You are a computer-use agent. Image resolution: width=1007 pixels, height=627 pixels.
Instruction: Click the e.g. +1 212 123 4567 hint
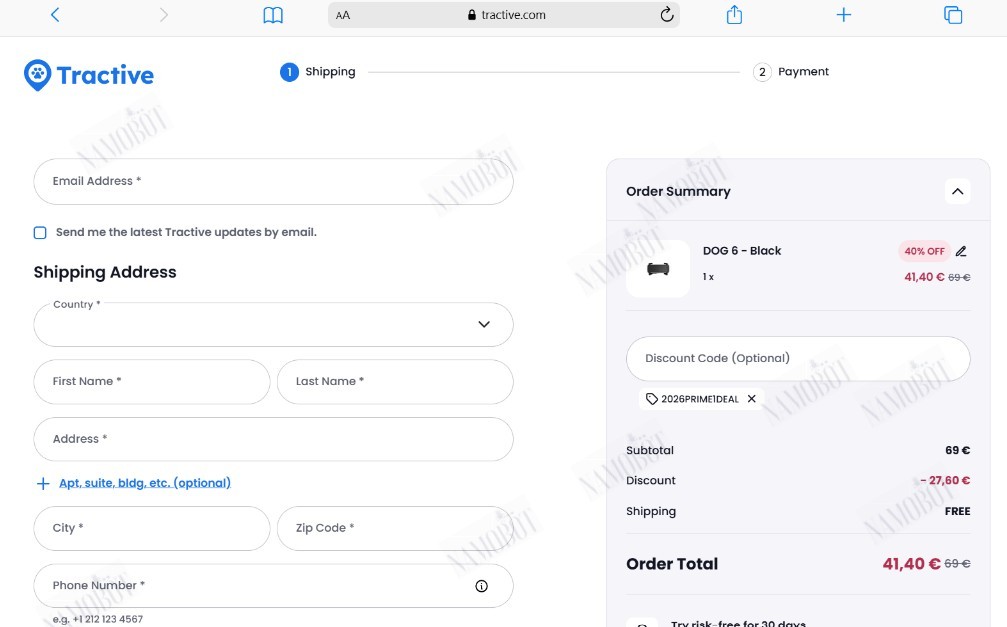pos(98,619)
